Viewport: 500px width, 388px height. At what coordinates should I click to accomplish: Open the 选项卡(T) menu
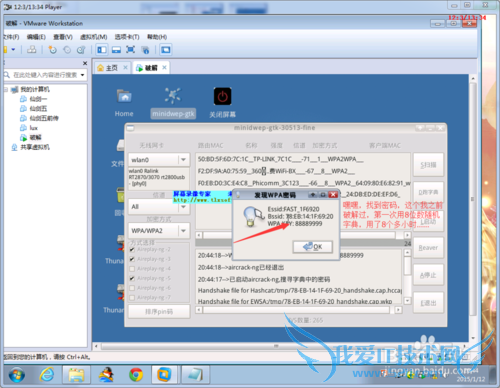(127, 37)
